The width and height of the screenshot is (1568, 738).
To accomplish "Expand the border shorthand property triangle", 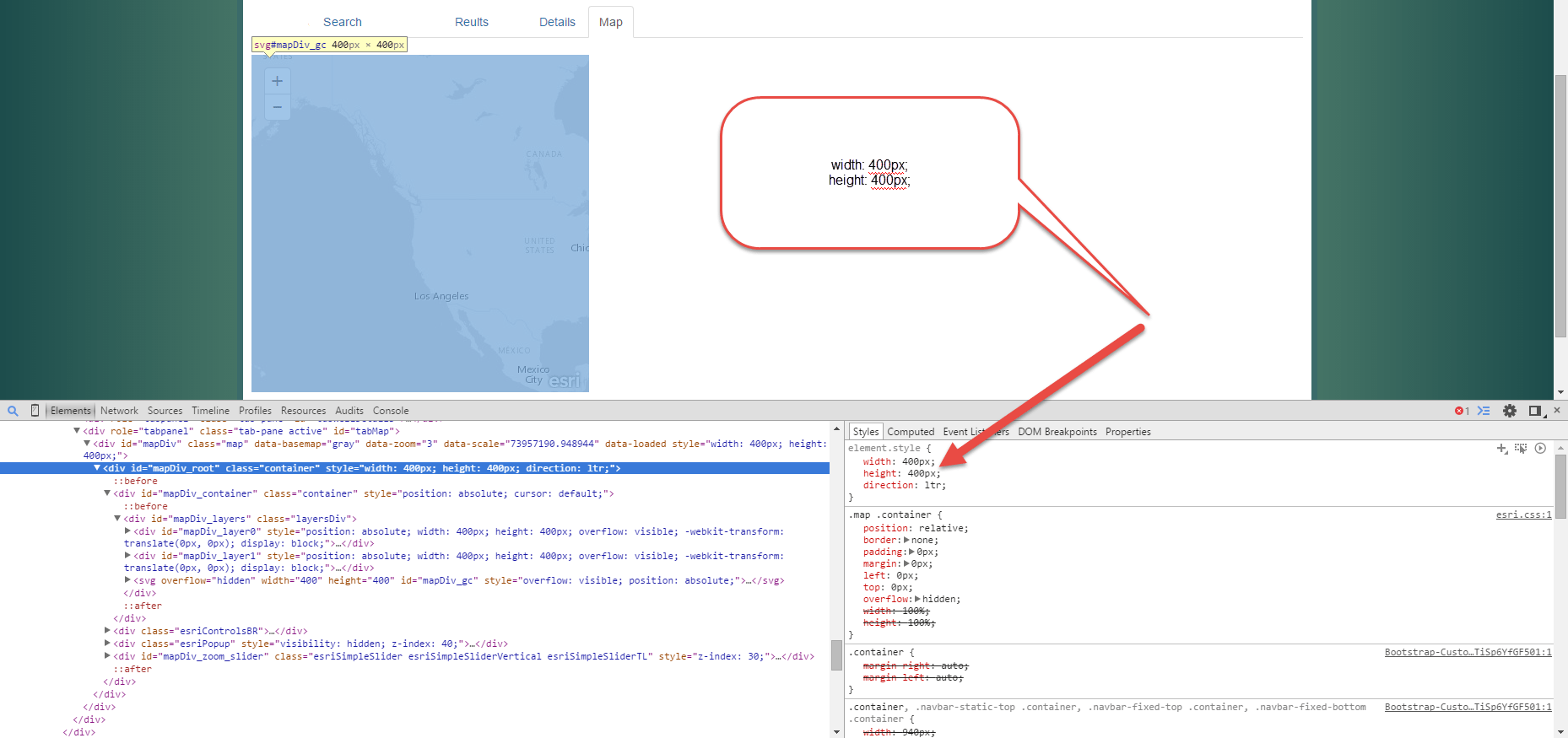I will point(906,541).
